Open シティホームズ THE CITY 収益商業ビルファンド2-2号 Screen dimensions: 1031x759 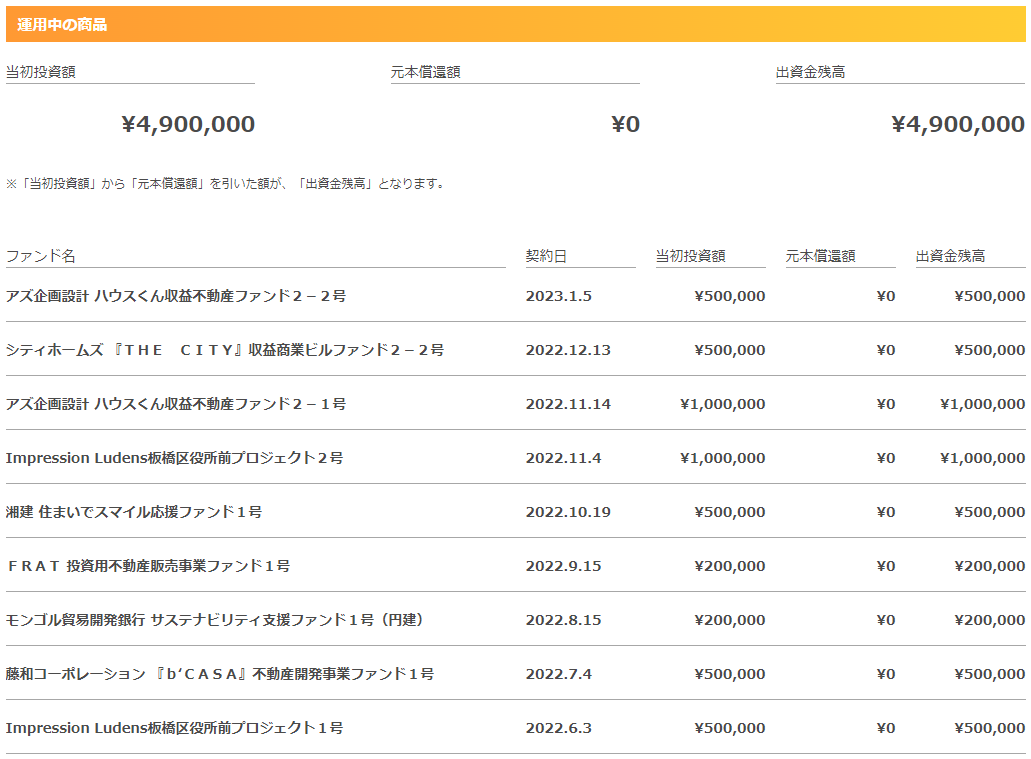[x=225, y=350]
